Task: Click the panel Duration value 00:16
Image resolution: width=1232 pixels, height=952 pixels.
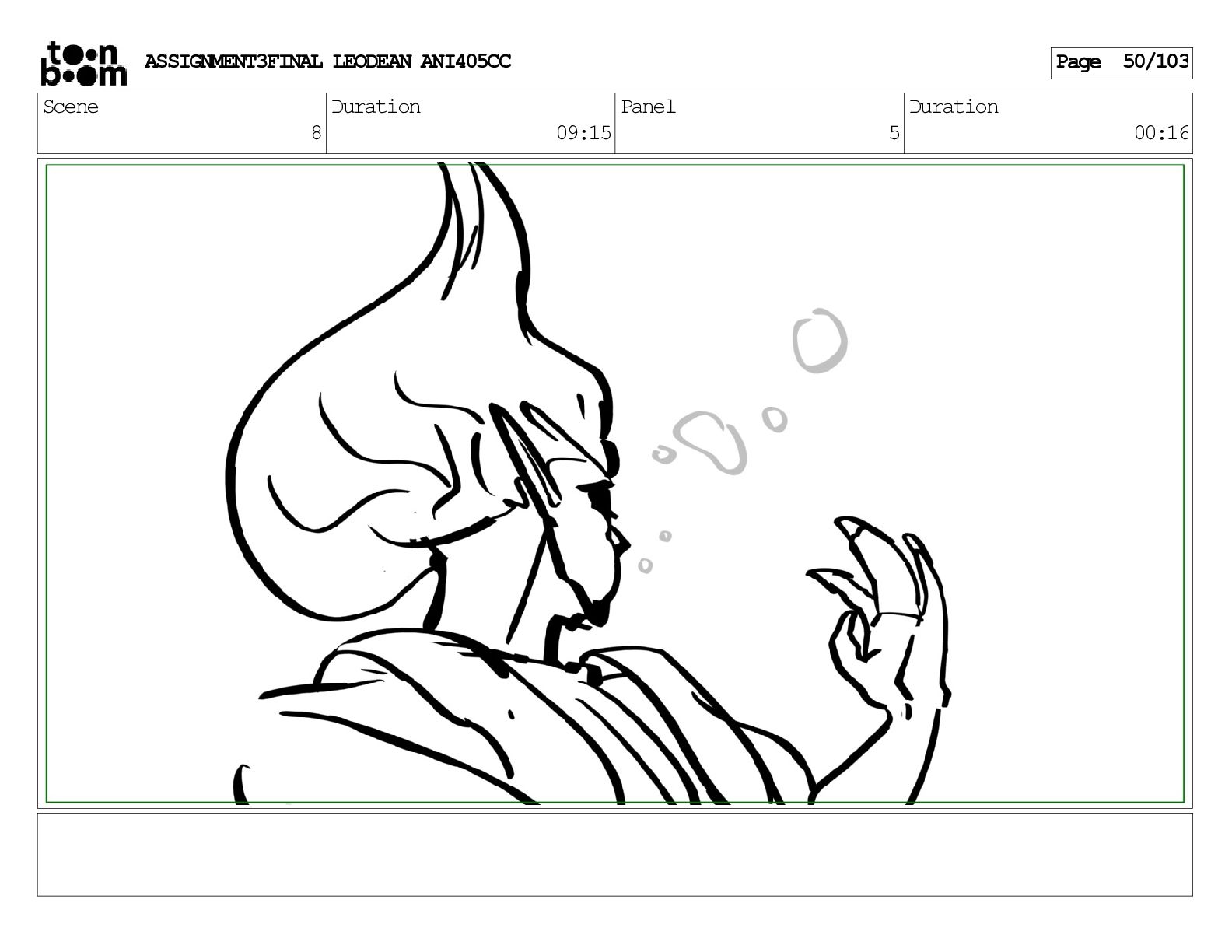Action: tap(1160, 133)
